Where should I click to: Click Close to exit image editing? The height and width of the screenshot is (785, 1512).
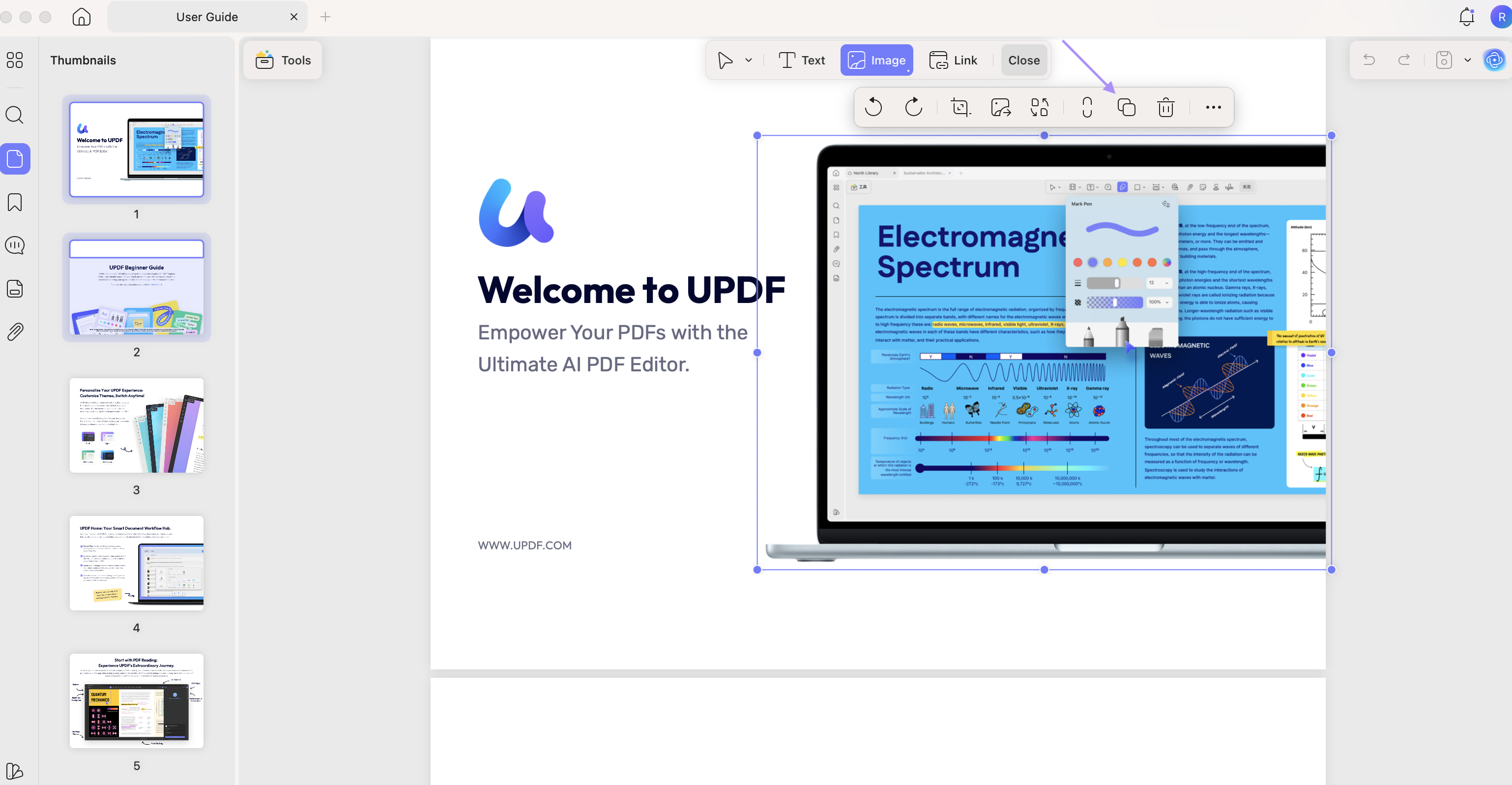click(1024, 60)
